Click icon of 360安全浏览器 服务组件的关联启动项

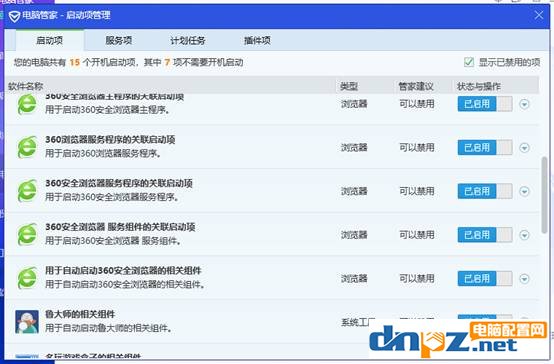27,235
